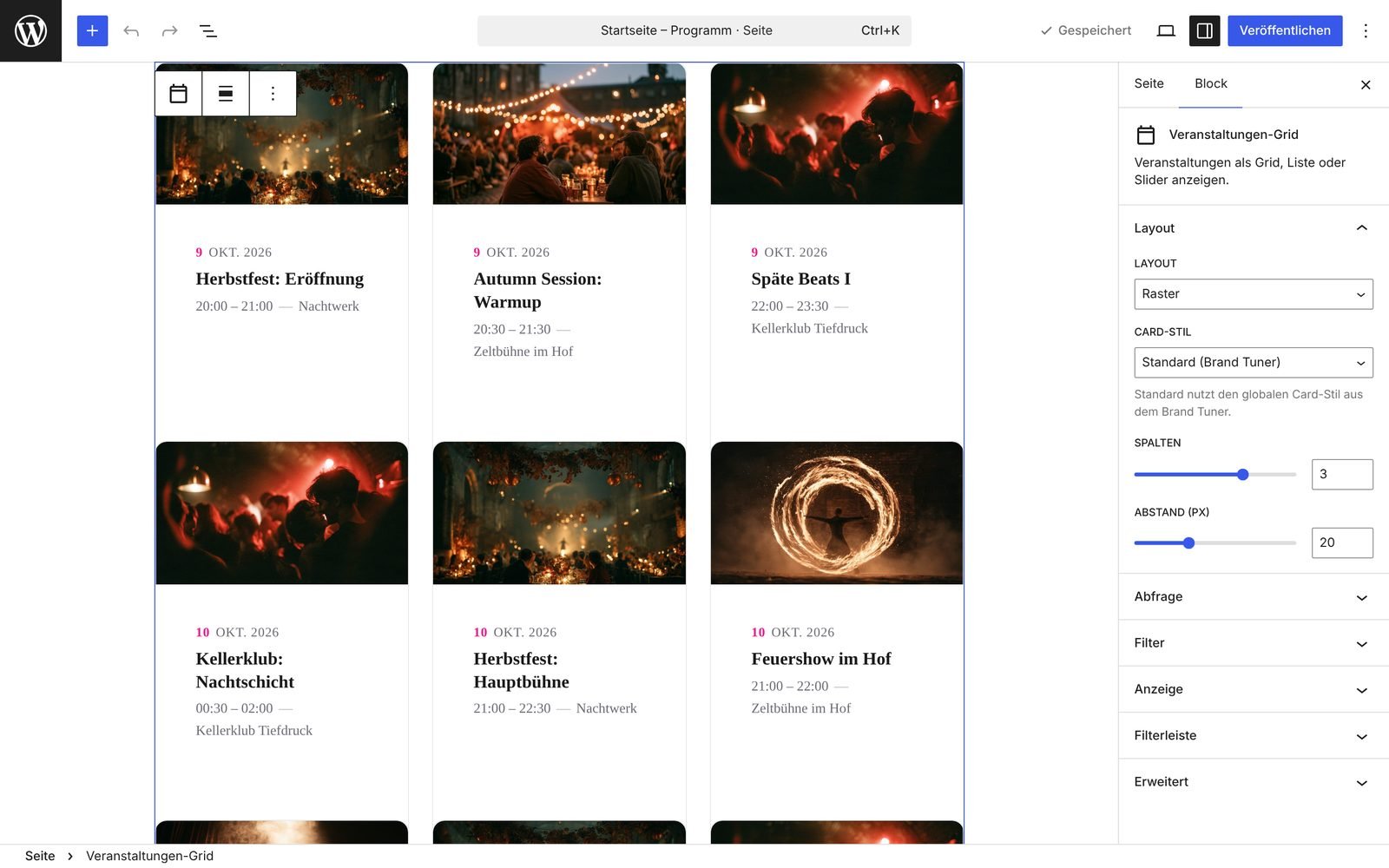The width and height of the screenshot is (1389, 868).
Task: Expand the Filter panel
Action: [1254, 643]
